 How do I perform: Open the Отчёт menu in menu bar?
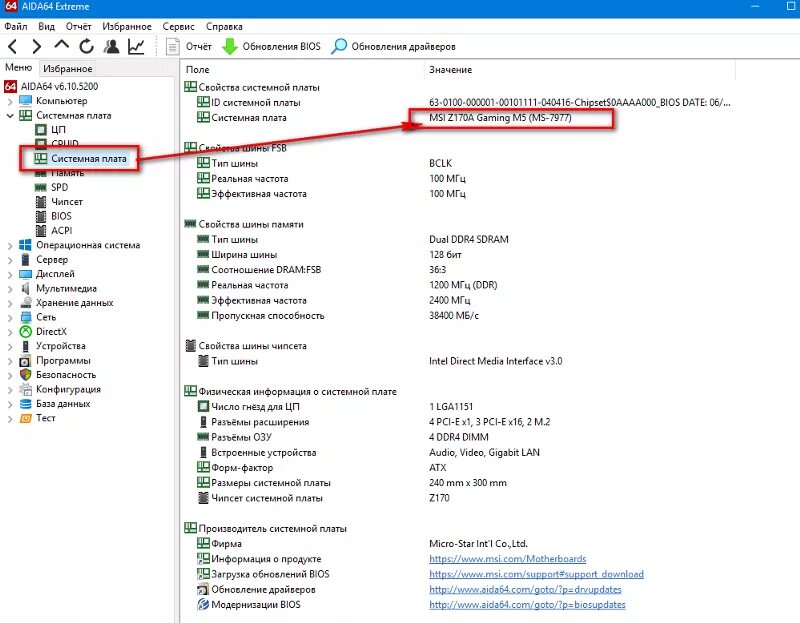pyautogui.click(x=79, y=27)
